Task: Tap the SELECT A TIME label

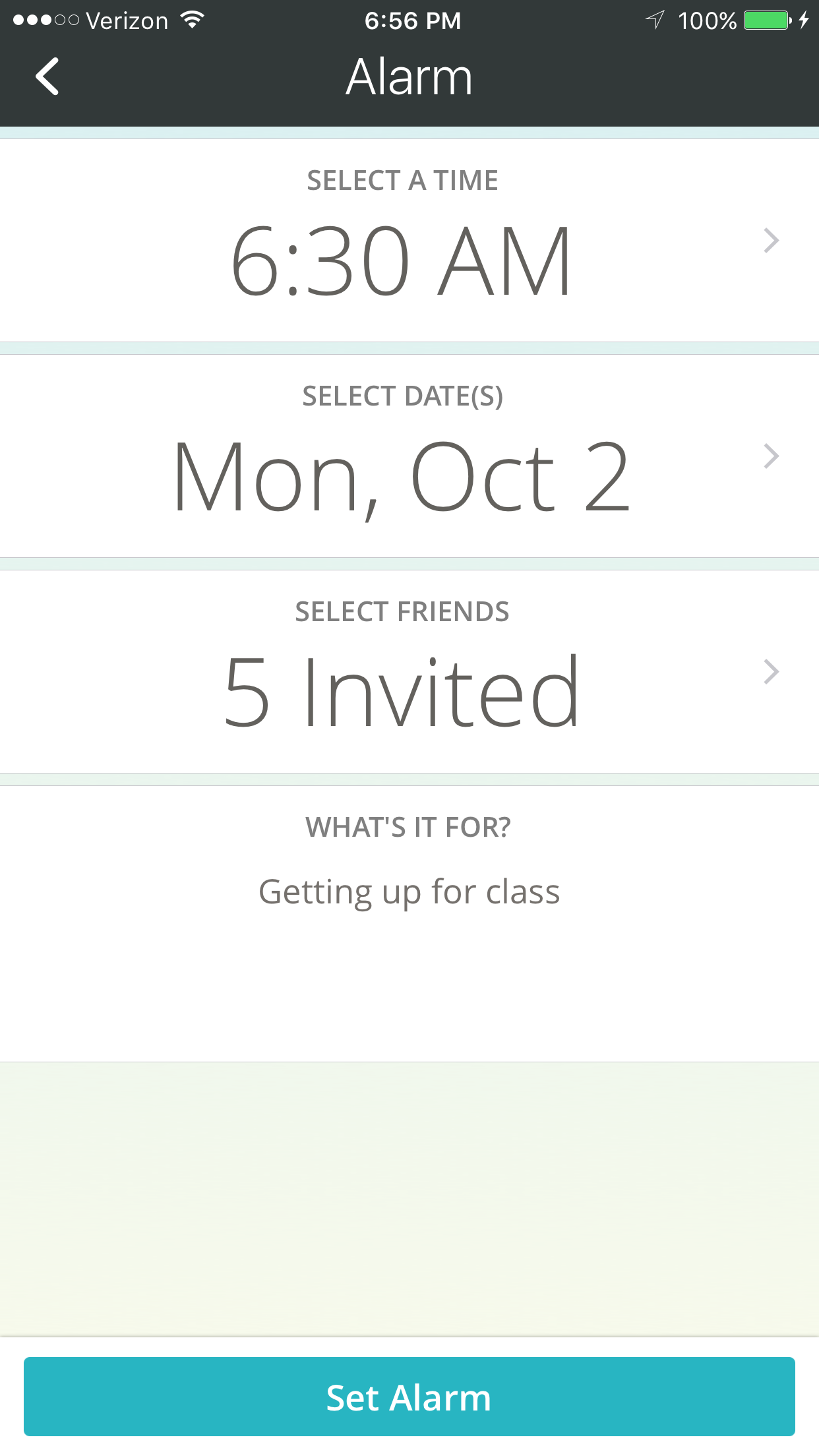Action: [402, 181]
